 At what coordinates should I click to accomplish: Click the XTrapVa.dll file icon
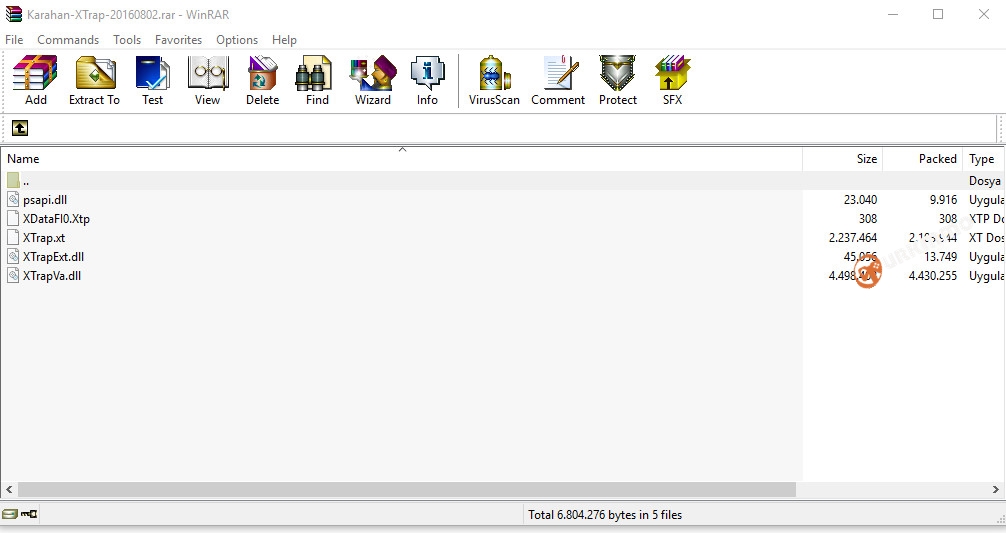pyautogui.click(x=13, y=276)
